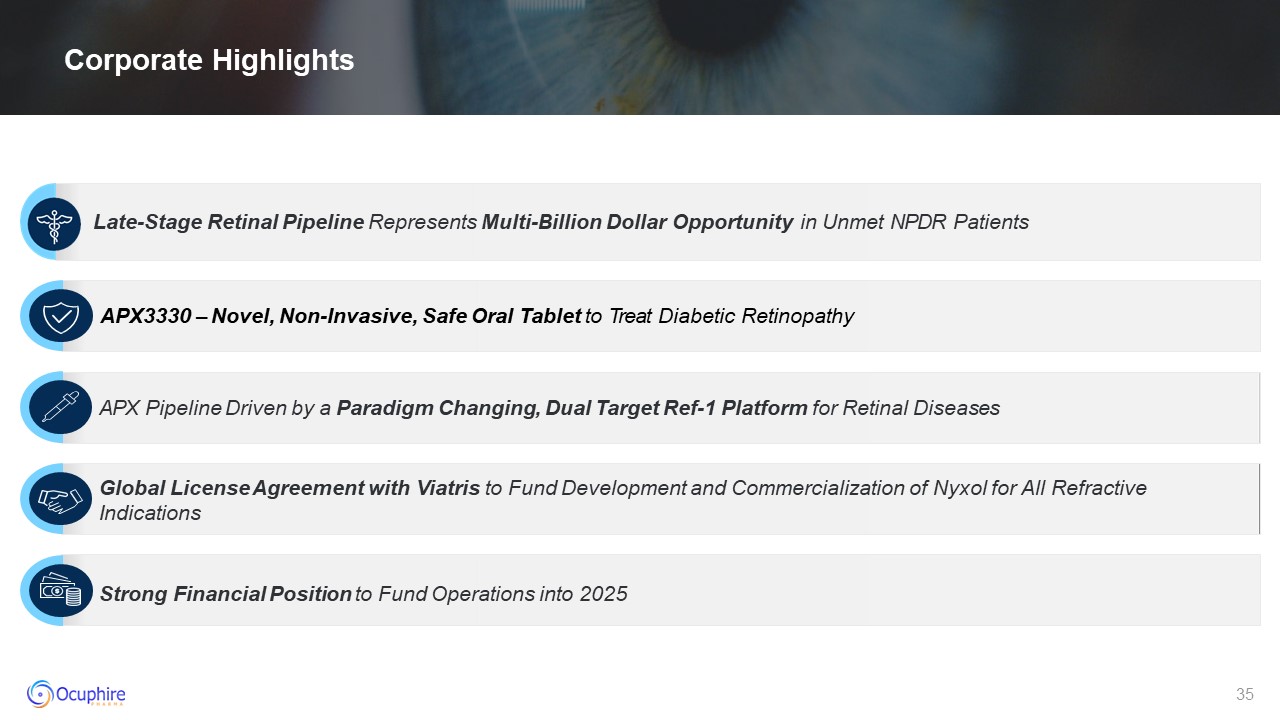Click the Fund Operations into 2025 text

pyautogui.click(x=502, y=594)
